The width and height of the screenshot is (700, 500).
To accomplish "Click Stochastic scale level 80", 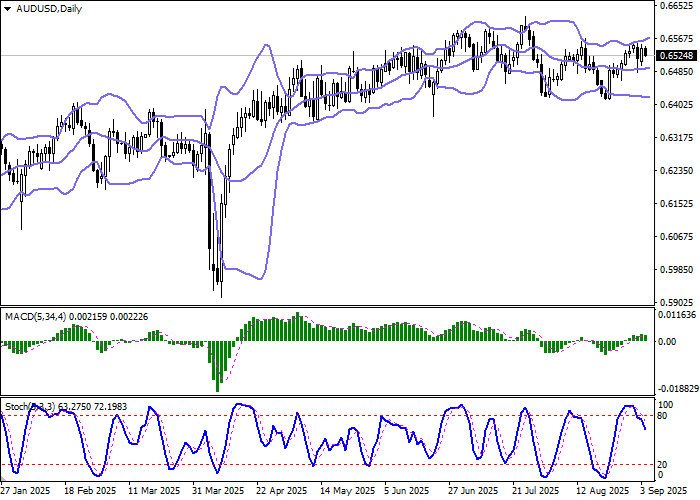I will pyautogui.click(x=663, y=417).
